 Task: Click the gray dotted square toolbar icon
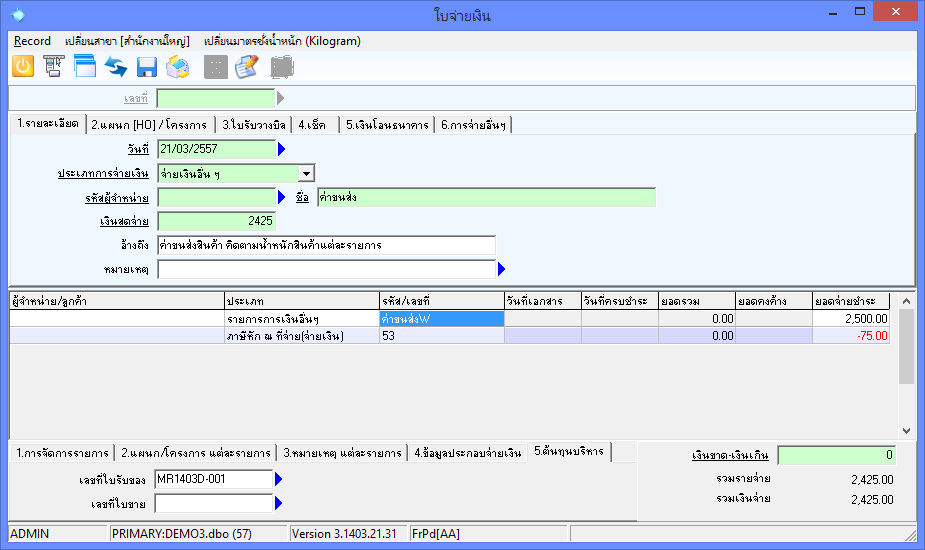pos(215,67)
